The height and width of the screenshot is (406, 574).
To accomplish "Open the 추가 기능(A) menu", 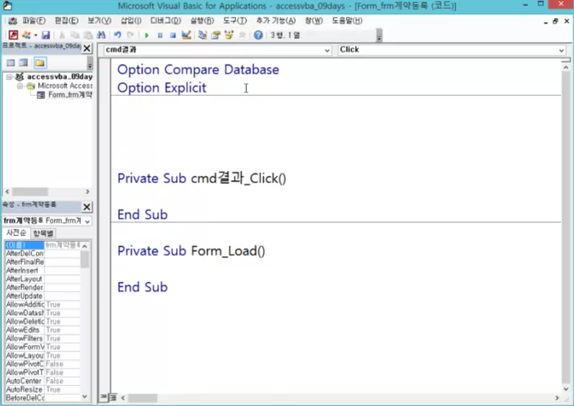I will (x=276, y=21).
